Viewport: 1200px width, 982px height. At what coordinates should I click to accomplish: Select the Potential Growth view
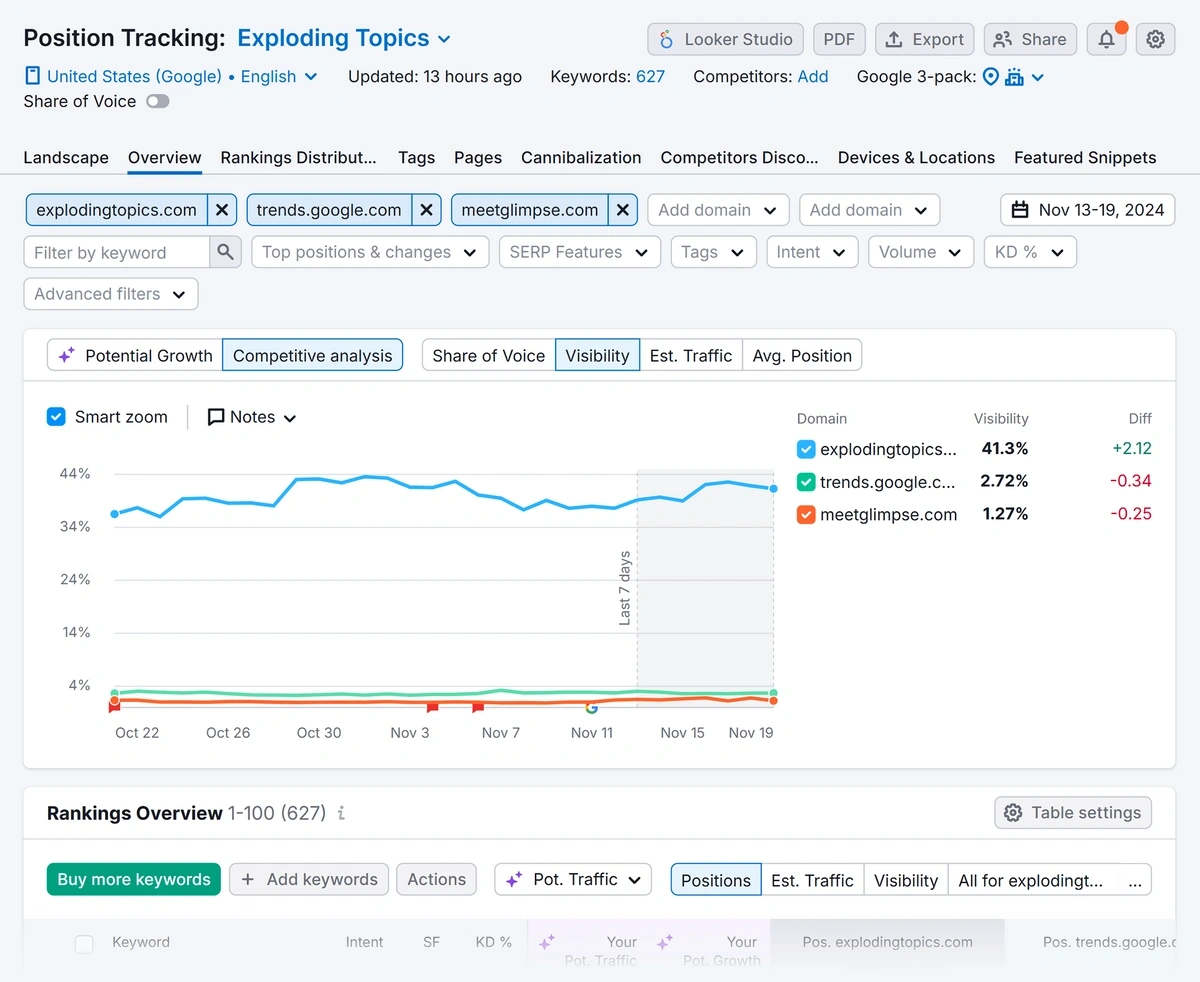[x=135, y=355]
